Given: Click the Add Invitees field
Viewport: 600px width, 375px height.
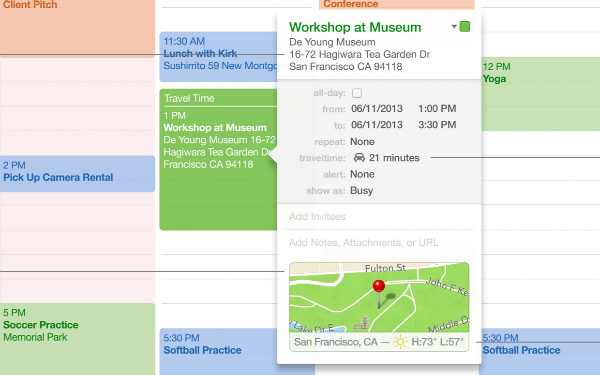Looking at the screenshot, I should 317,217.
